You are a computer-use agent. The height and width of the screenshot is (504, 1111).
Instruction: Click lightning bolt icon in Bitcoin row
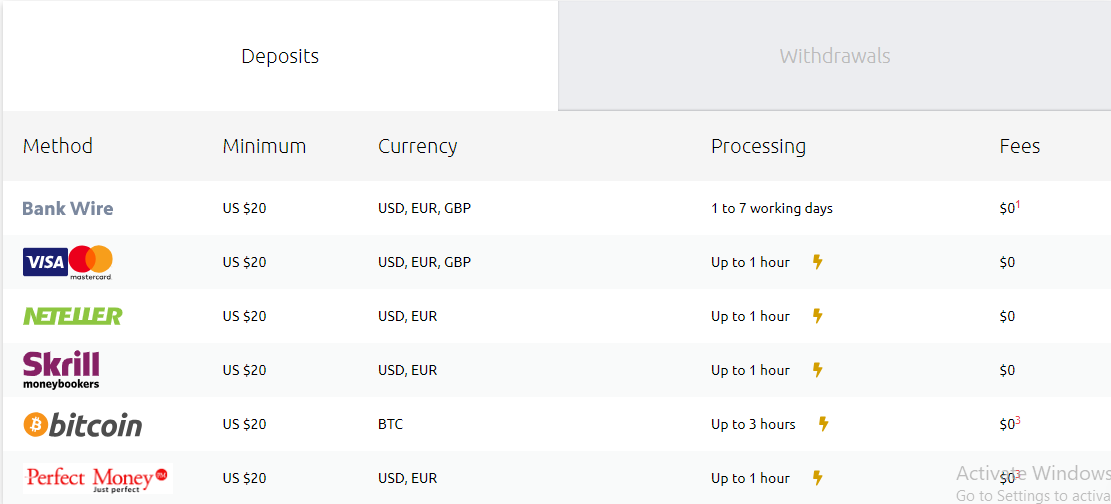tap(823, 424)
